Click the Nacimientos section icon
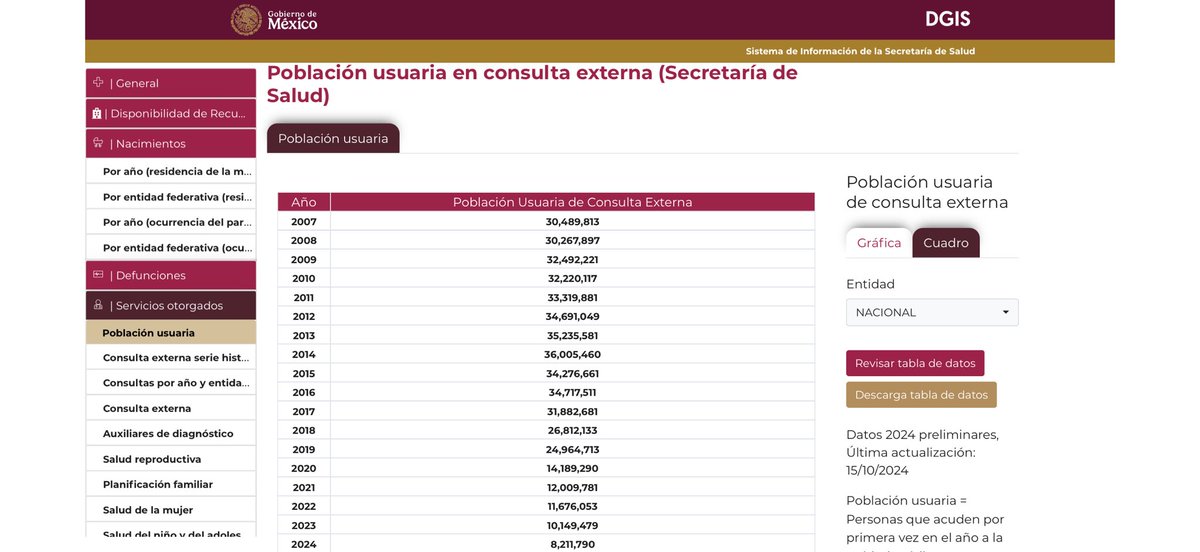Image resolution: width=1200 pixels, height=552 pixels. click(x=98, y=143)
